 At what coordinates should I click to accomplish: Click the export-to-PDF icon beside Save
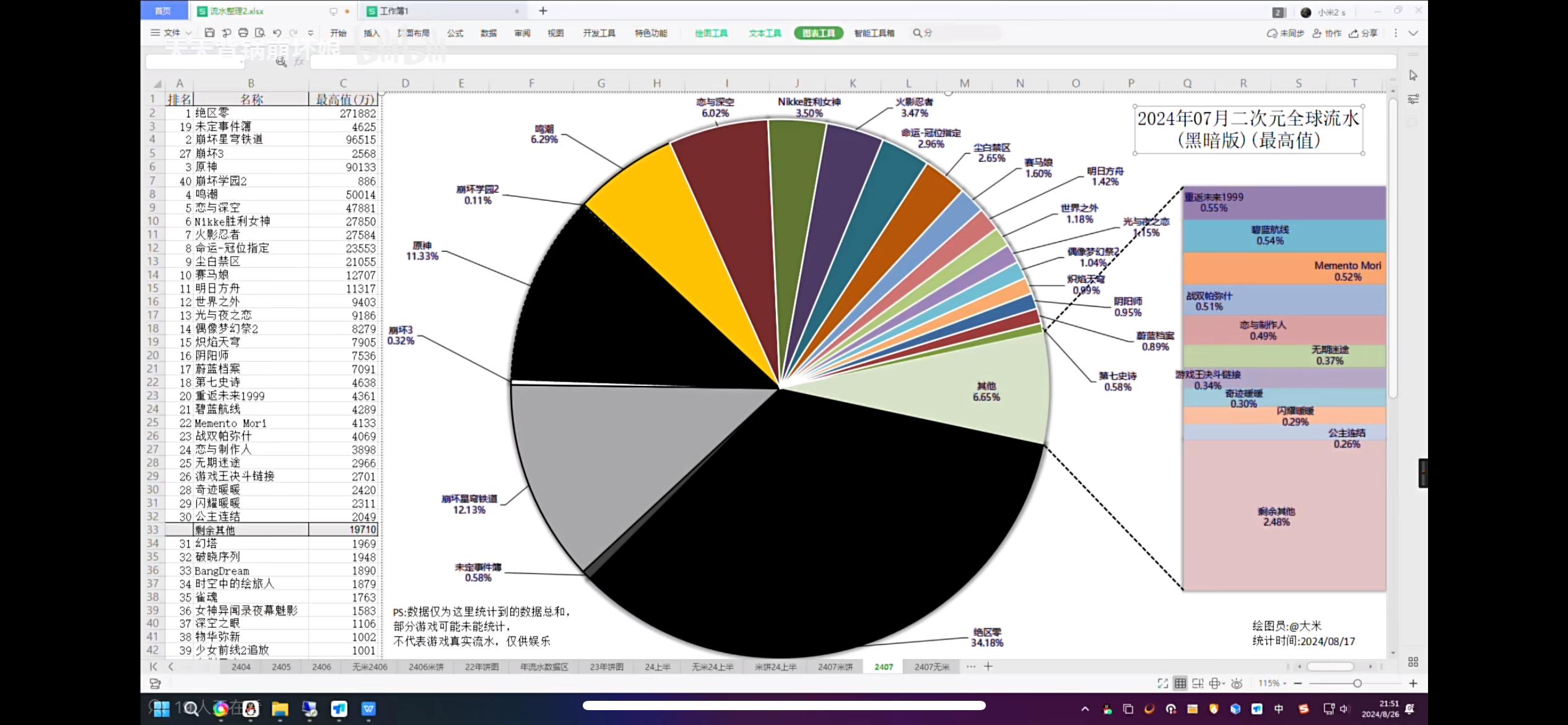tap(227, 33)
